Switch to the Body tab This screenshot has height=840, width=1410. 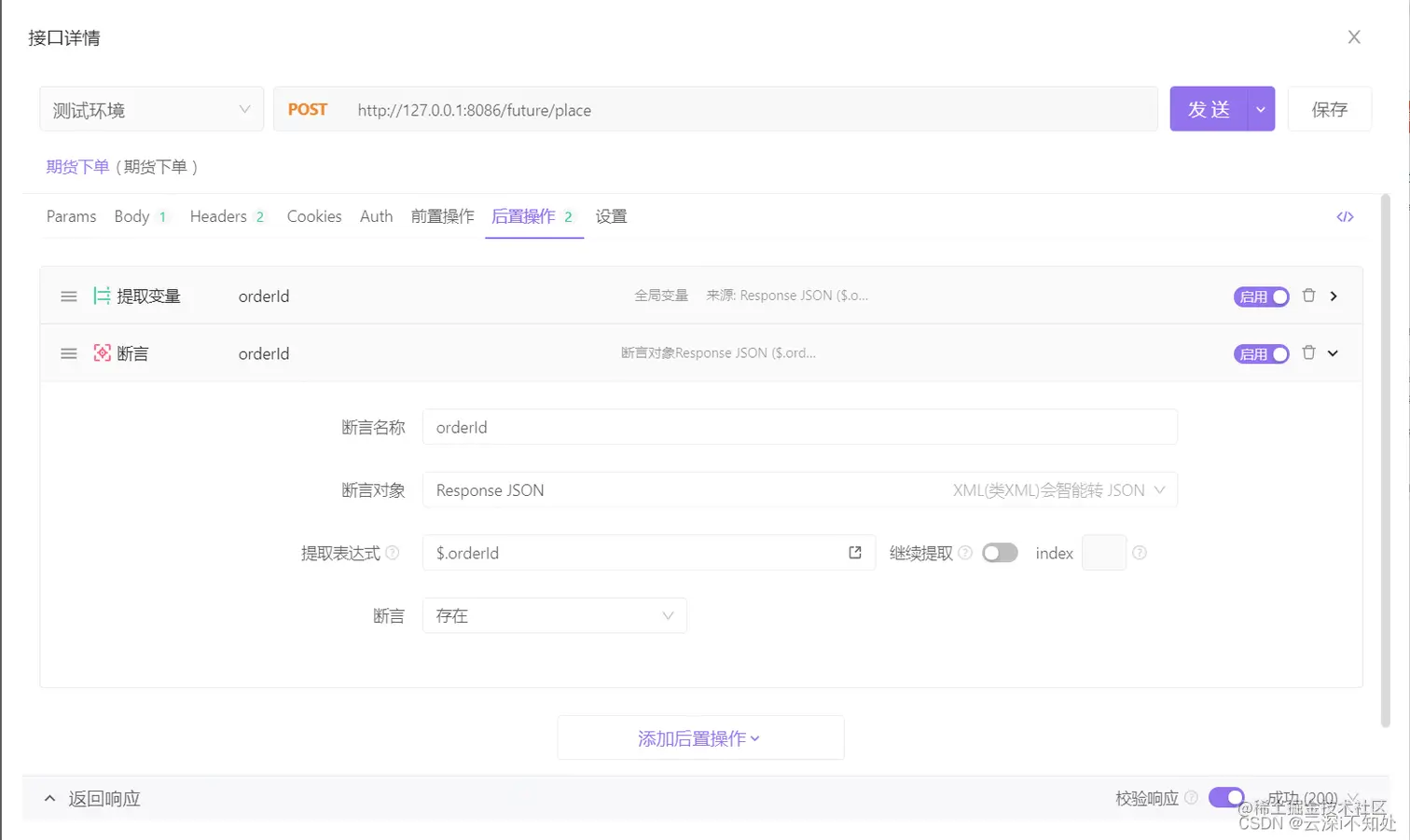coord(141,216)
